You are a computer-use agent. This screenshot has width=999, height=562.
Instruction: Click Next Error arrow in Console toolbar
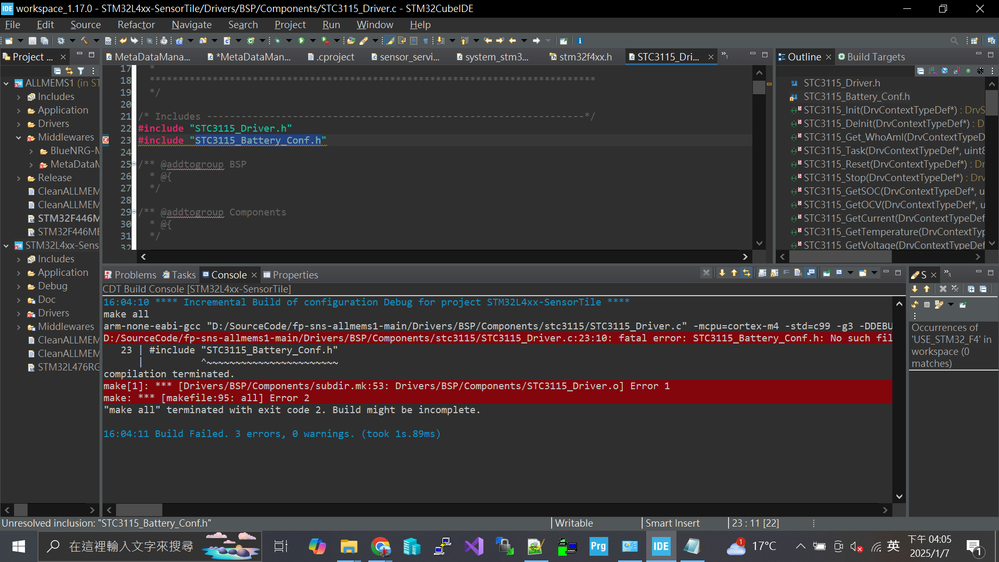[x=722, y=273]
